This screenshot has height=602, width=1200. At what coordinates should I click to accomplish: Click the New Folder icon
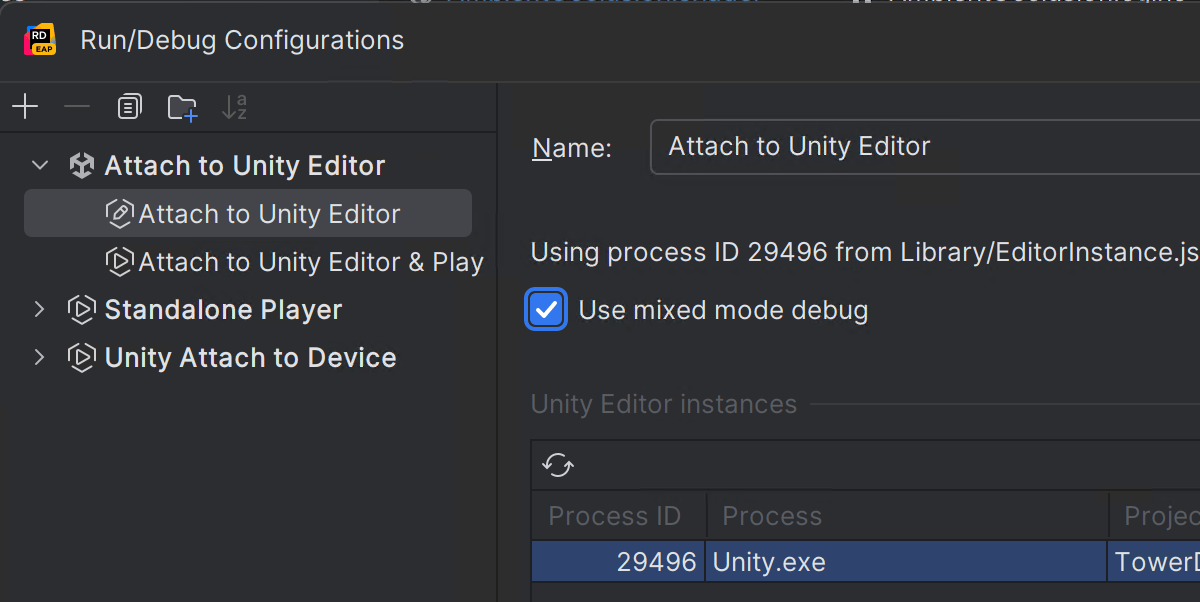point(182,108)
